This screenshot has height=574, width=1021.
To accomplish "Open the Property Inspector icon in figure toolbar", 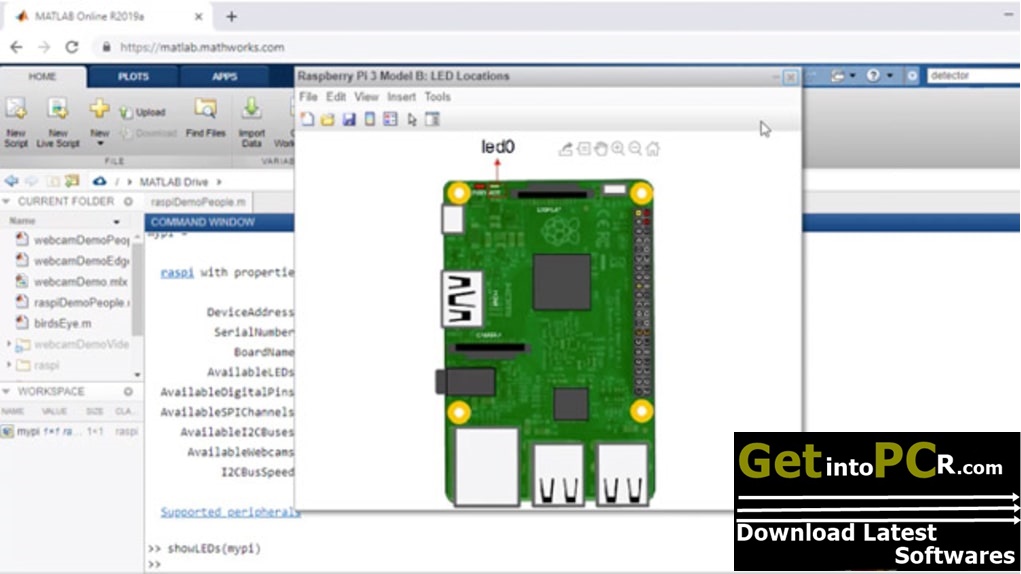I will coord(432,119).
